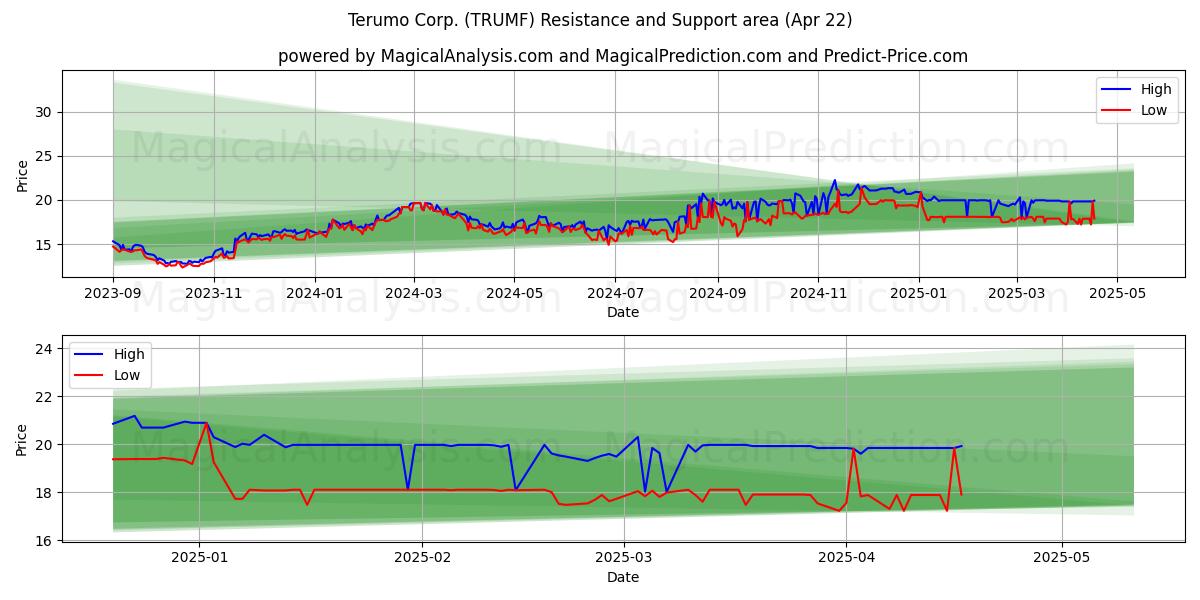This screenshot has height=600, width=1200.
Task: Click the '2024-11' date label on the top chart axis
Action: coord(818,294)
